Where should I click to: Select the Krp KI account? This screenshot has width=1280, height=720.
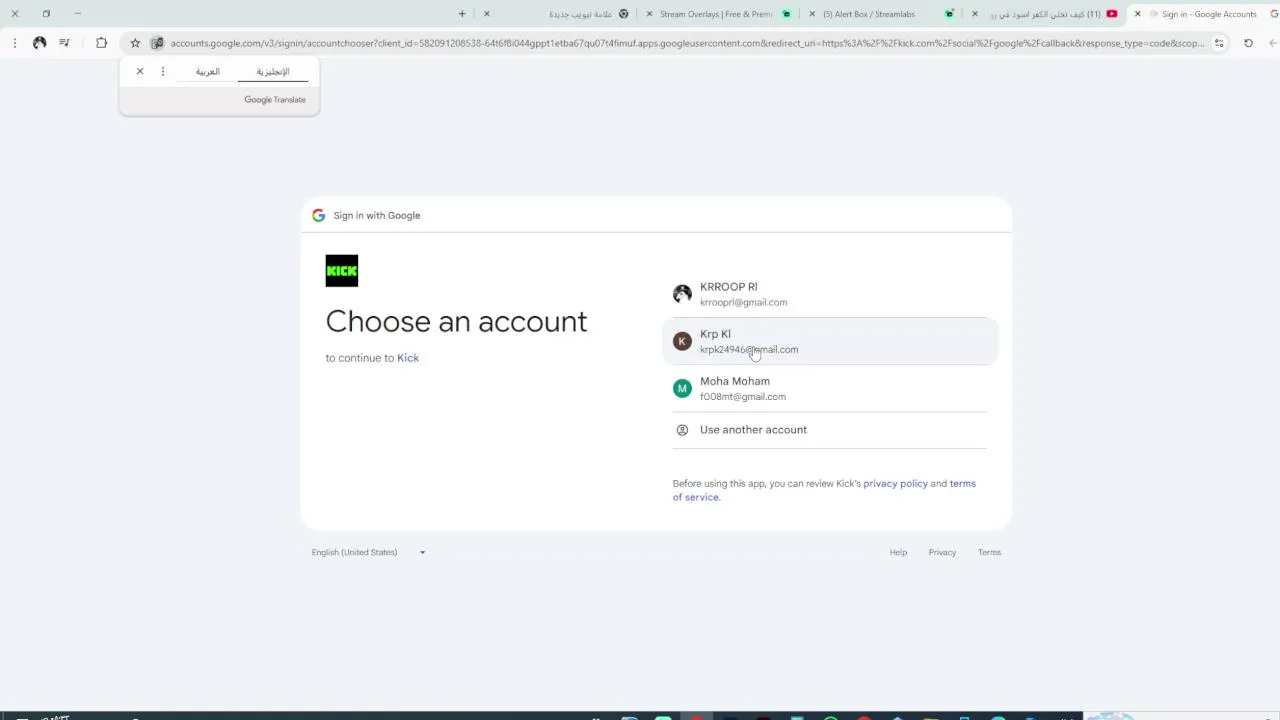tap(830, 341)
